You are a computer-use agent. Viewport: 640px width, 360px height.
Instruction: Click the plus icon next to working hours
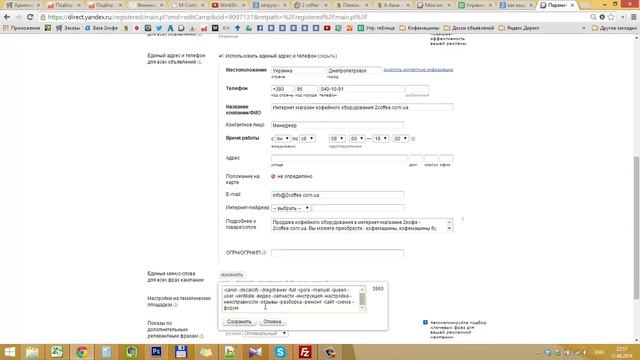click(x=413, y=139)
